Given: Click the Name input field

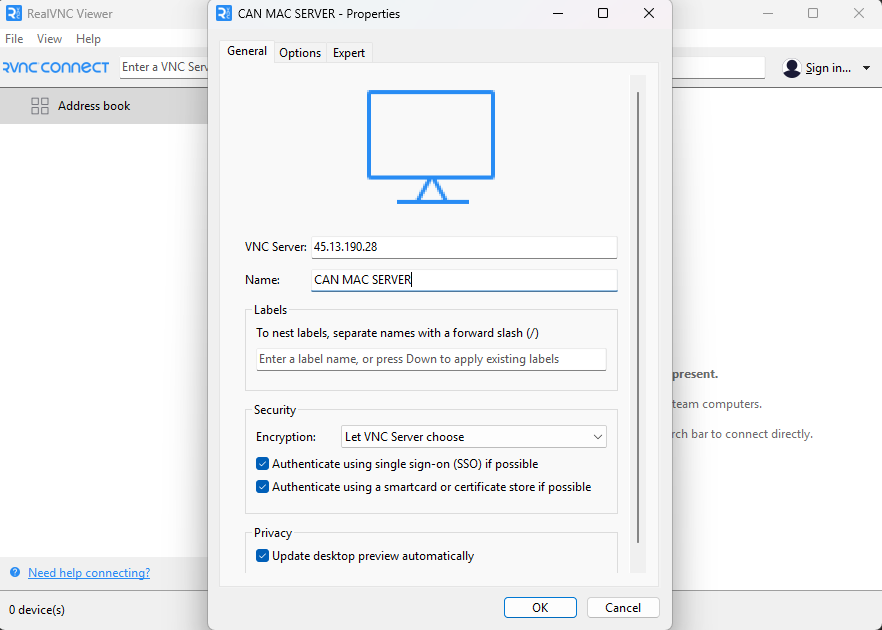Looking at the screenshot, I should tap(464, 280).
